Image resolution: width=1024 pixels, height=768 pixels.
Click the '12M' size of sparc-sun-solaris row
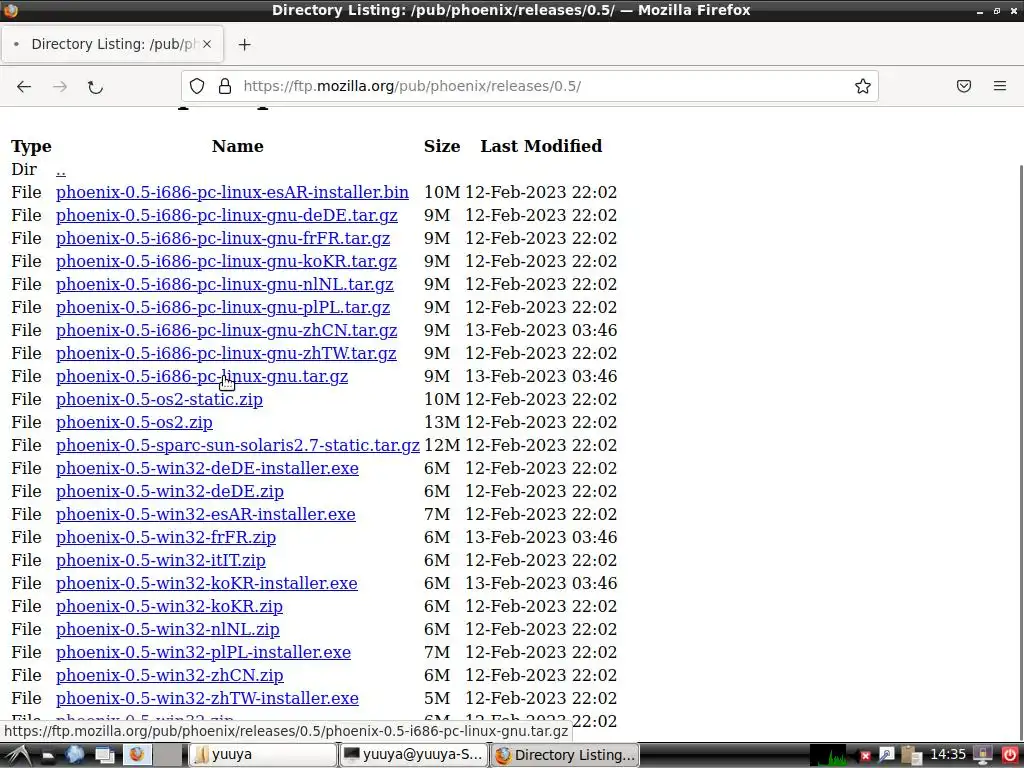pos(442,445)
